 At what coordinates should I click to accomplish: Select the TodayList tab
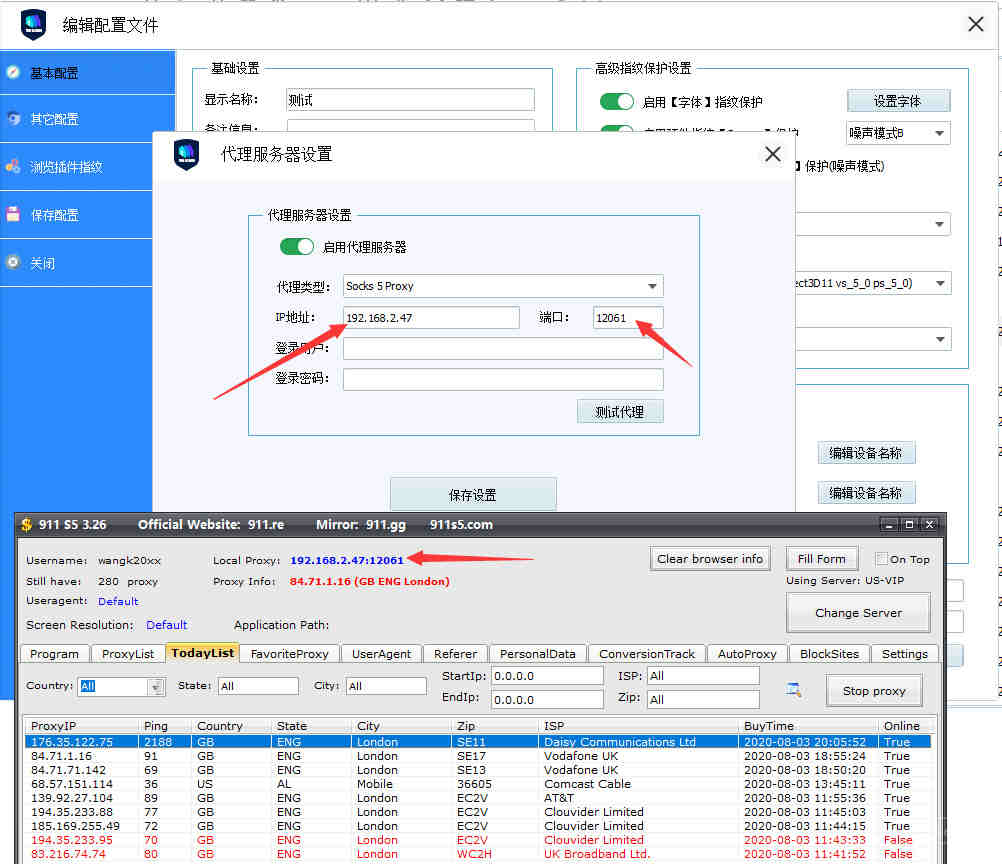[x=203, y=652]
